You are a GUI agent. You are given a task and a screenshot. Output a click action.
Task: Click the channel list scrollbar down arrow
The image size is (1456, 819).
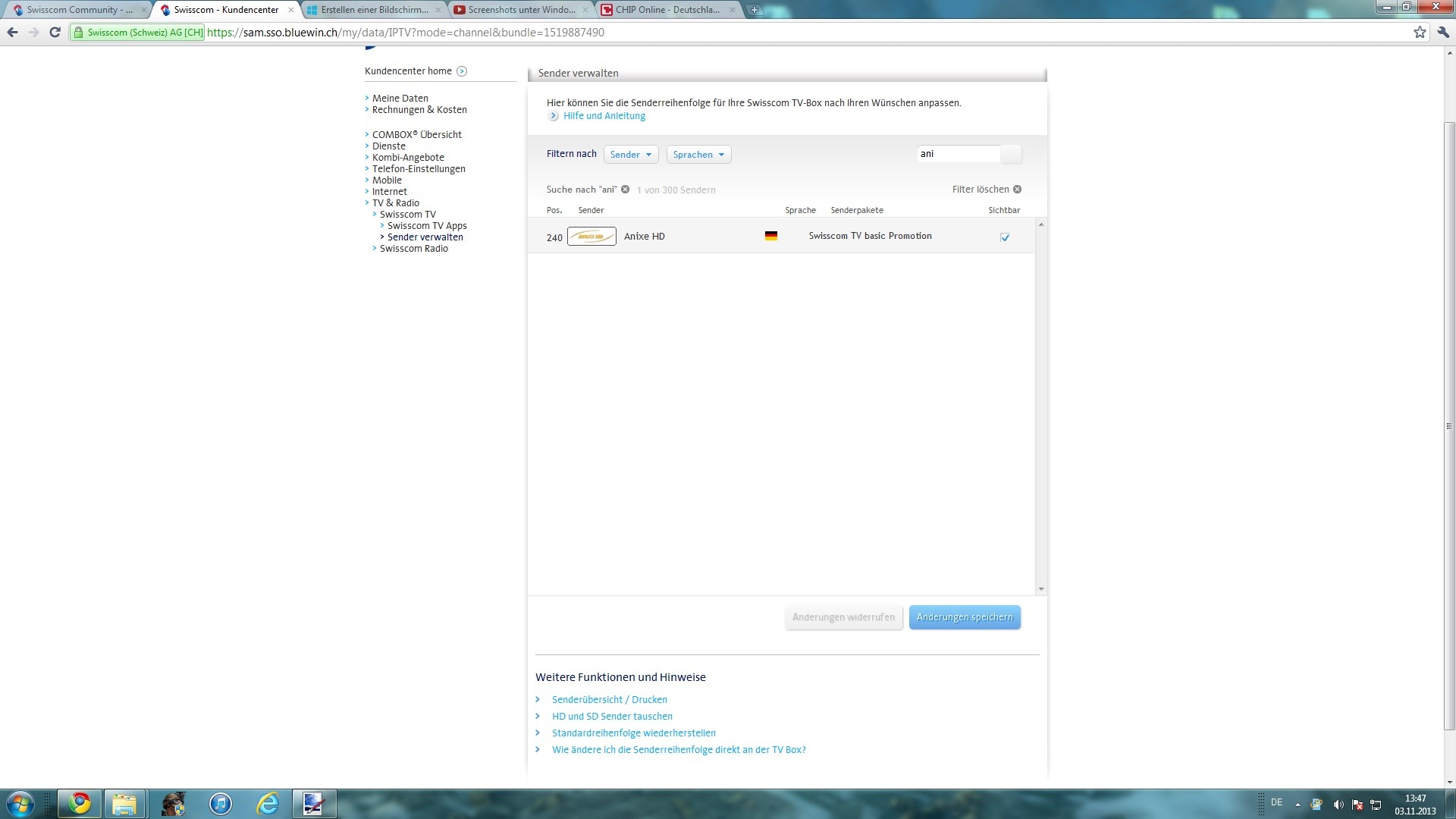[x=1041, y=589]
